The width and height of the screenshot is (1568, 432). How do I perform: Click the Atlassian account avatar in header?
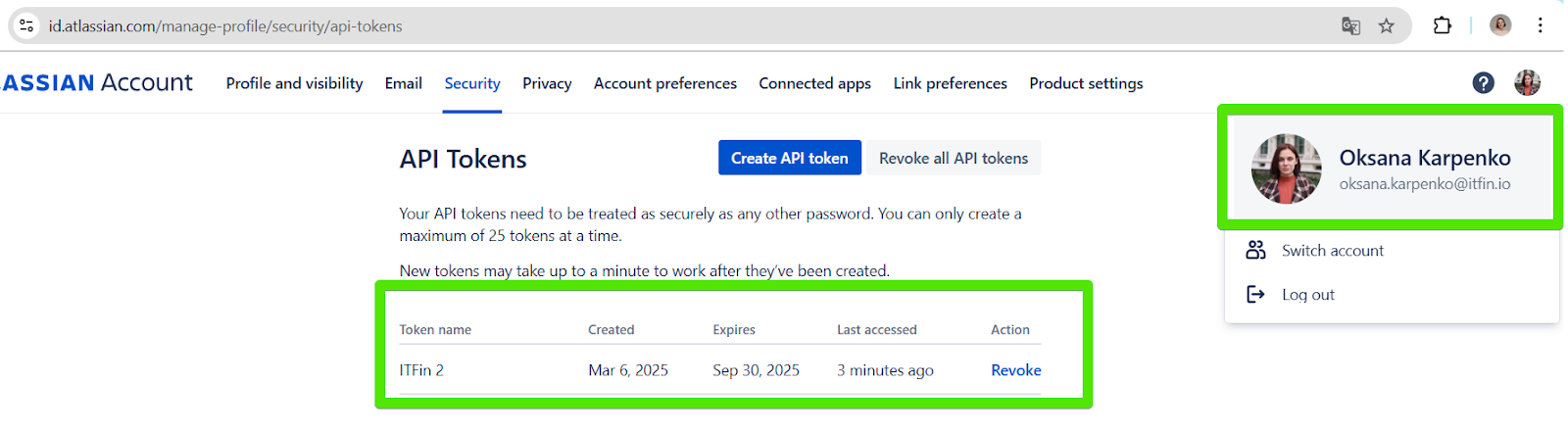click(1527, 83)
